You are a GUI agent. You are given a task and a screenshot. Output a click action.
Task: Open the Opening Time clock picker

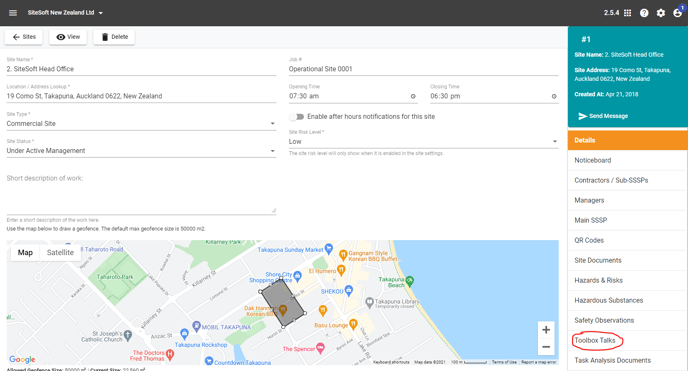[x=413, y=96]
